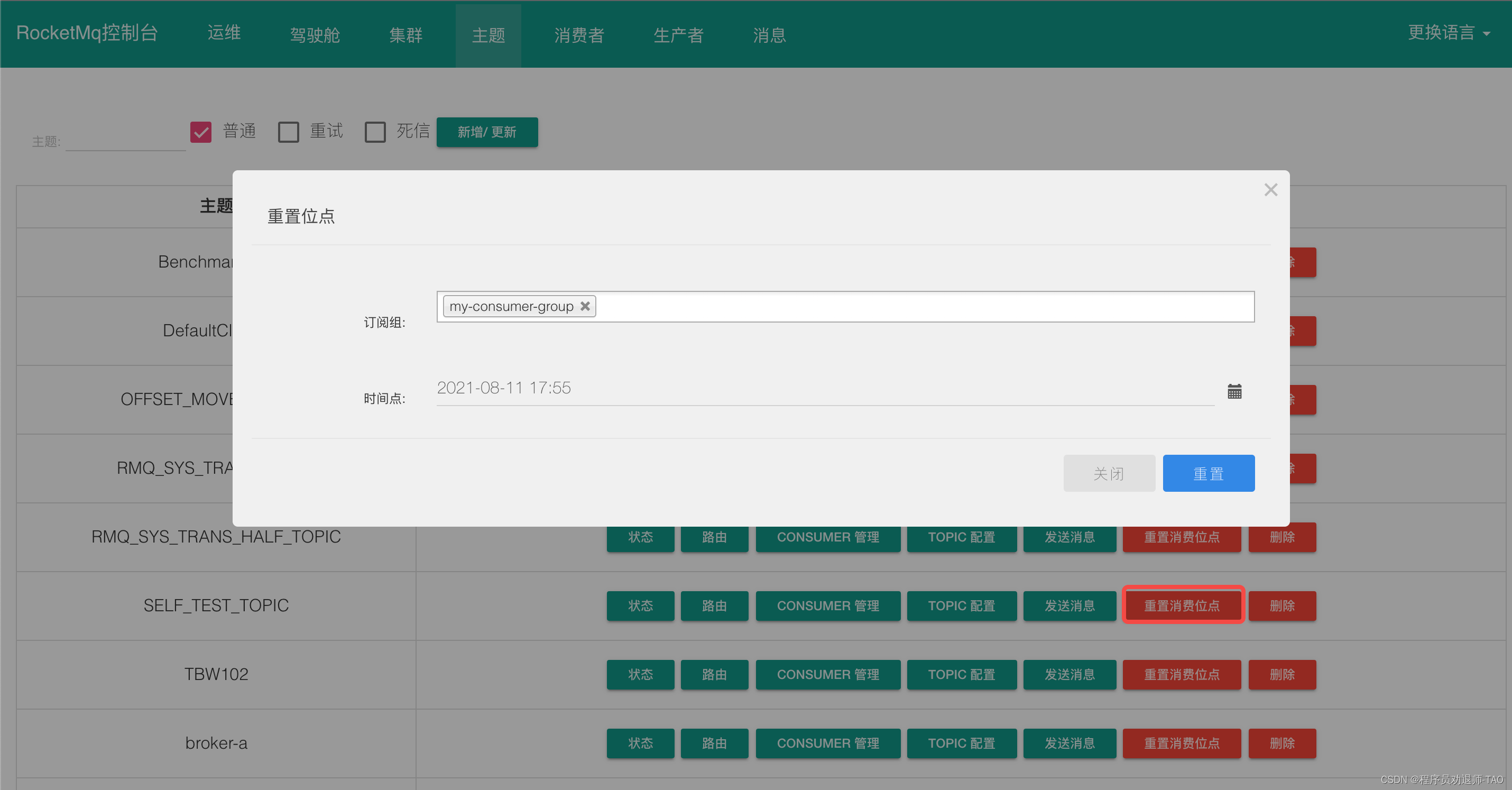Open the 生产者 tab
Screen dimensions: 1512x790
tap(678, 34)
